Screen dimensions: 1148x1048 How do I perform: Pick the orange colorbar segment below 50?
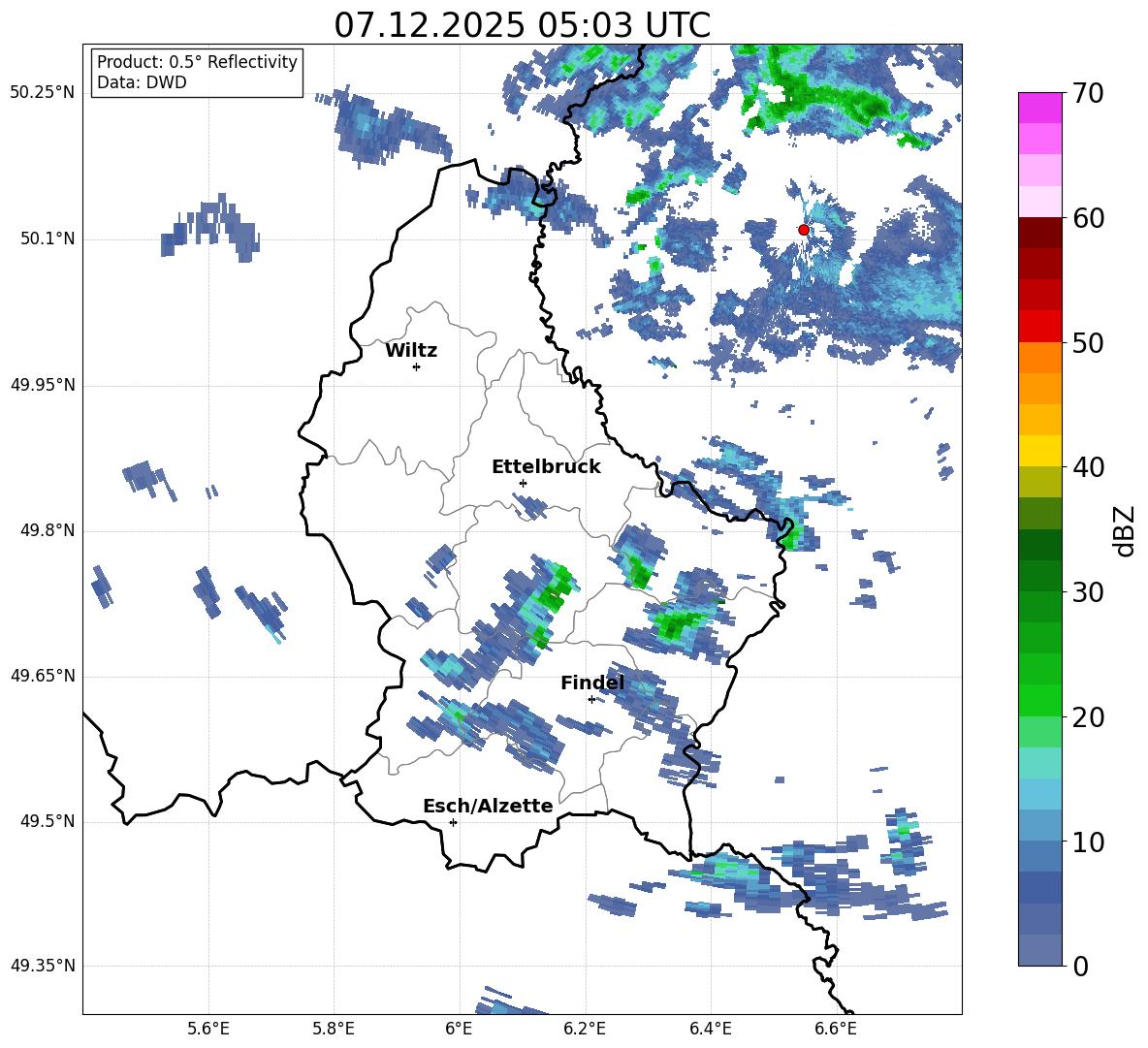[1039, 358]
